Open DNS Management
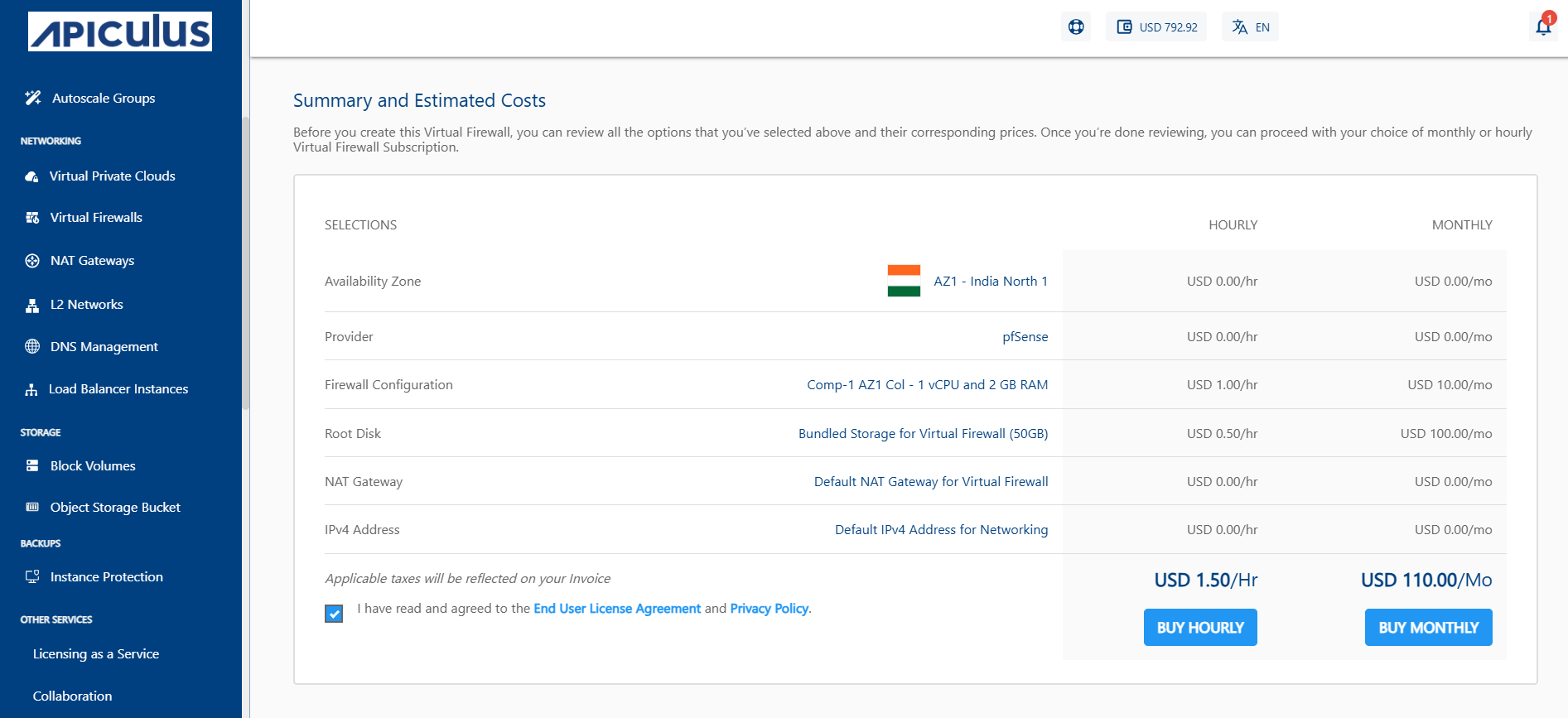Image resolution: width=1568 pixels, height=718 pixels. pos(104,347)
